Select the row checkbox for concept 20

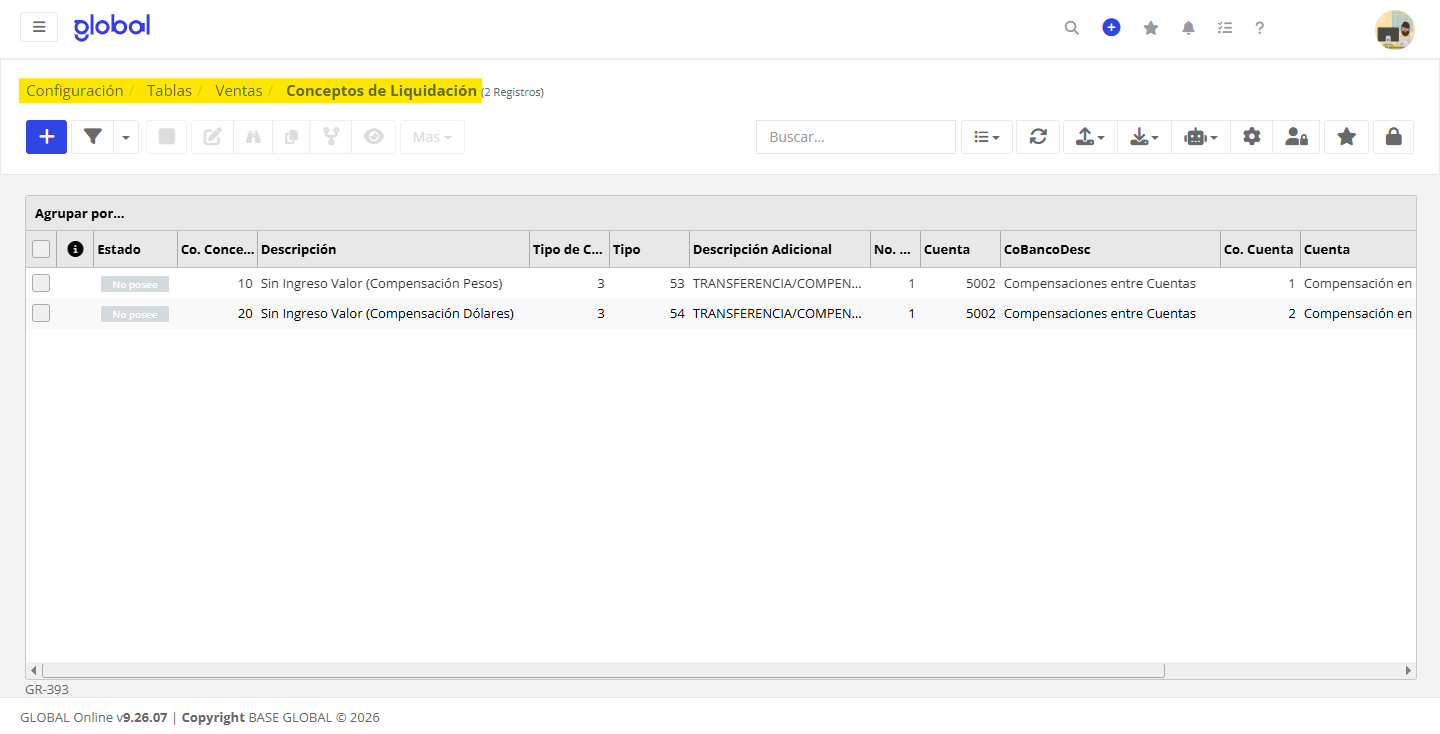41,313
